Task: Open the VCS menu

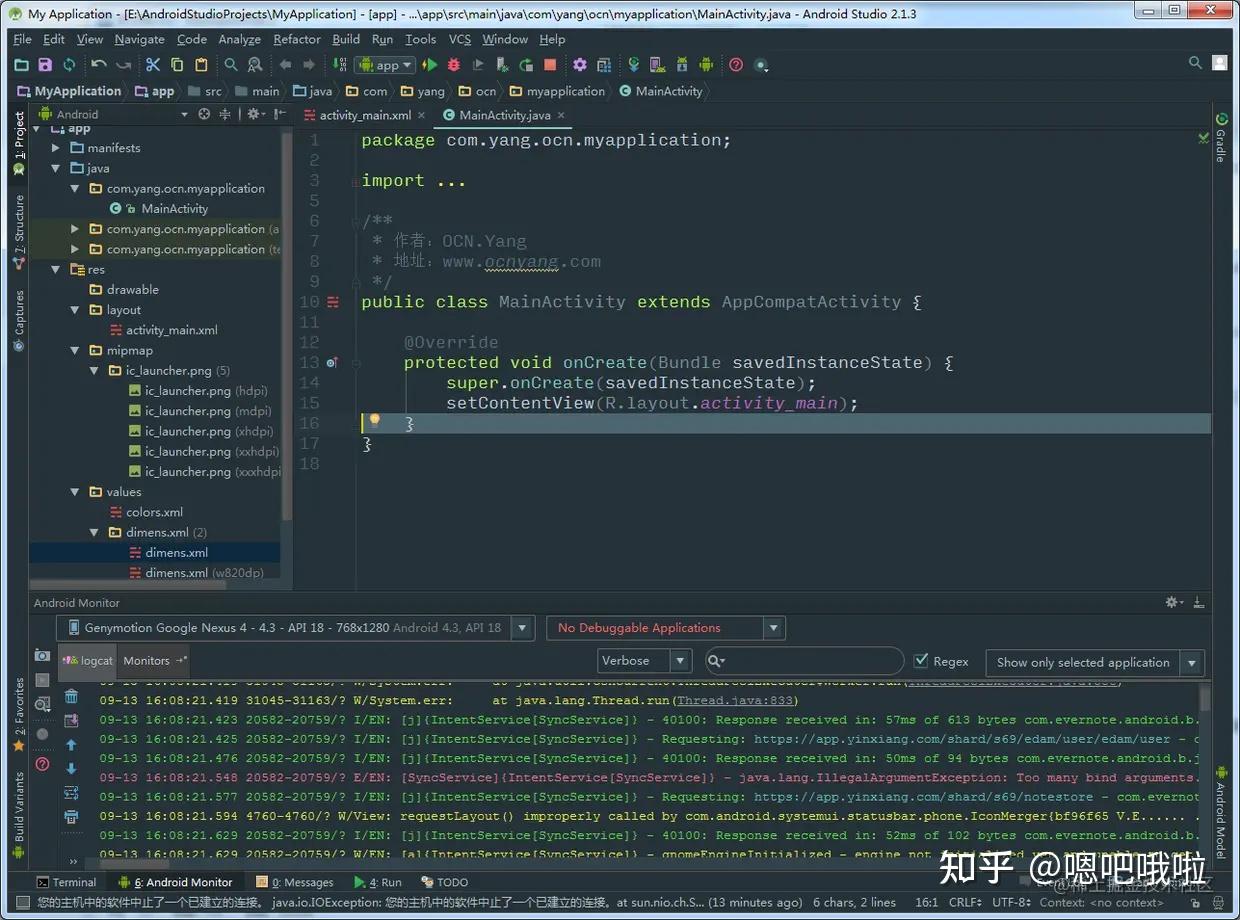Action: click(459, 39)
